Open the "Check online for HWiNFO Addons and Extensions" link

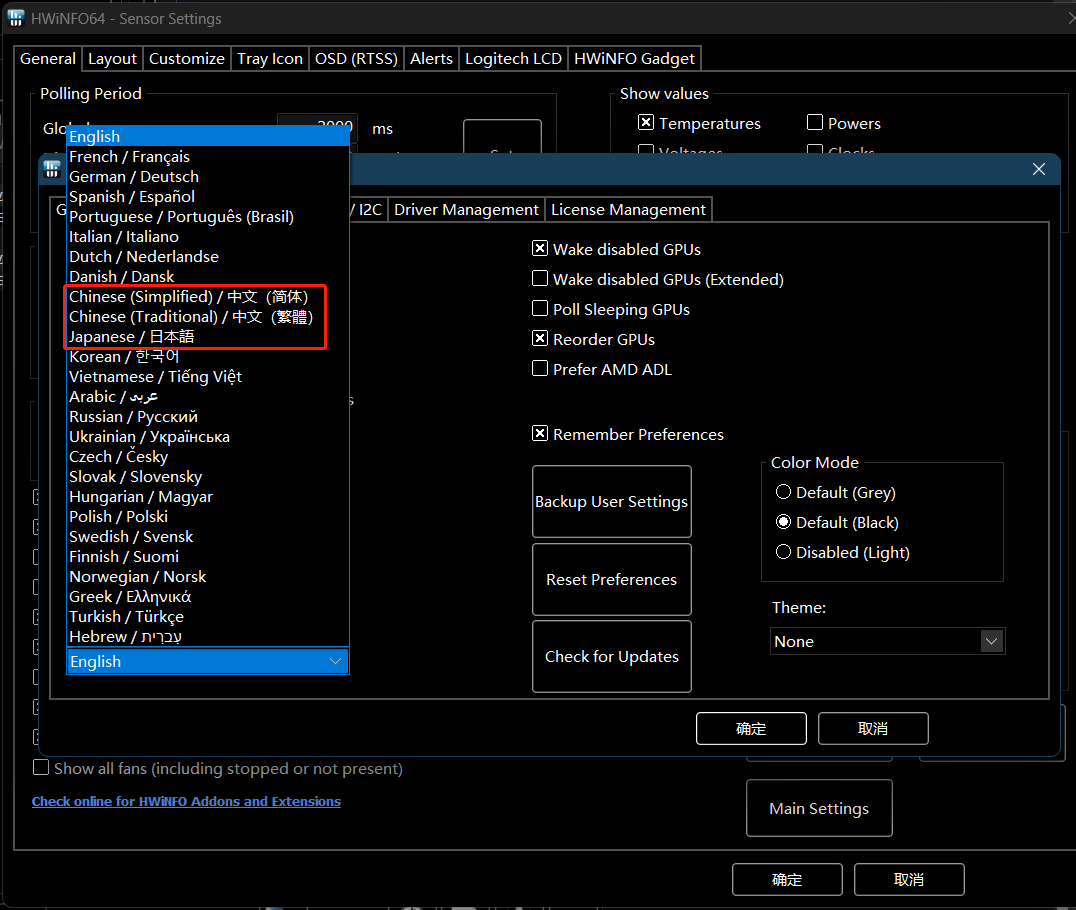pyautogui.click(x=186, y=801)
